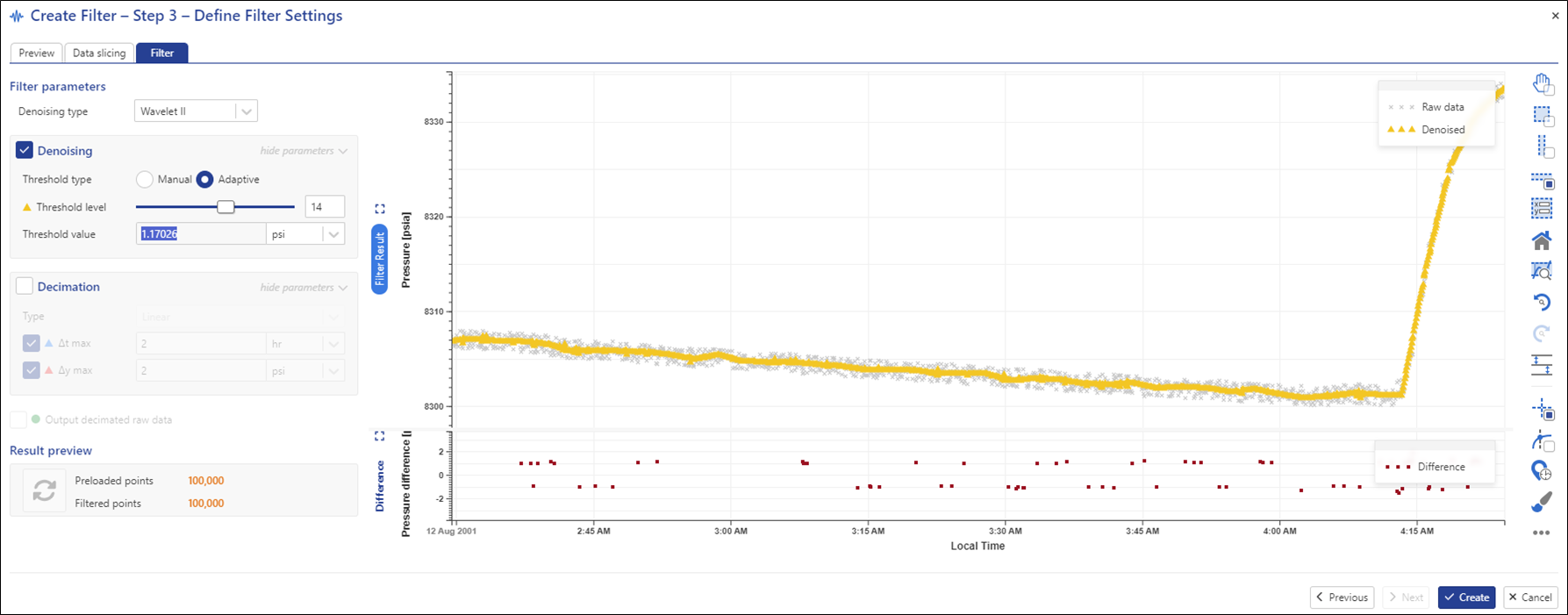Viewport: 1568px width, 615px height.
Task: Open the paint brush style tool
Action: (x=1542, y=502)
